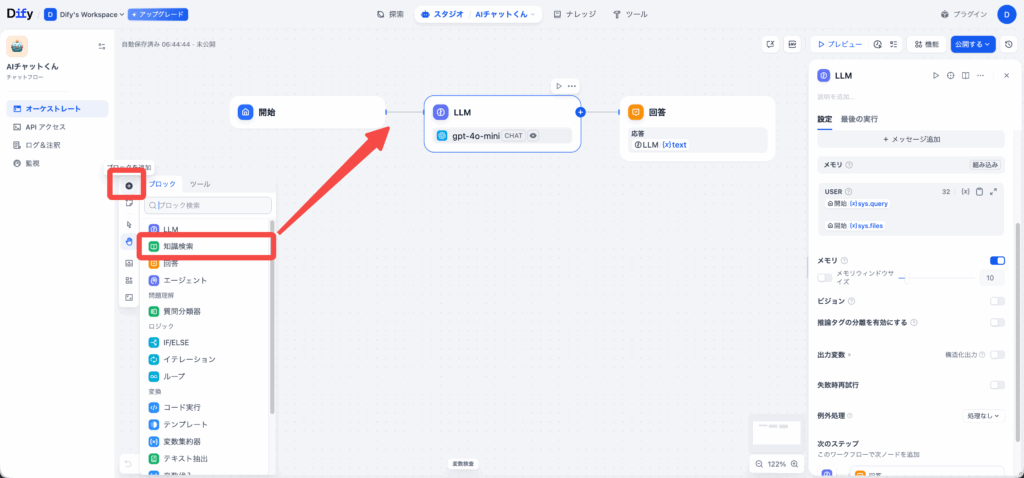Open the 公開する dropdown
This screenshot has width=1024, height=478.
point(973,44)
